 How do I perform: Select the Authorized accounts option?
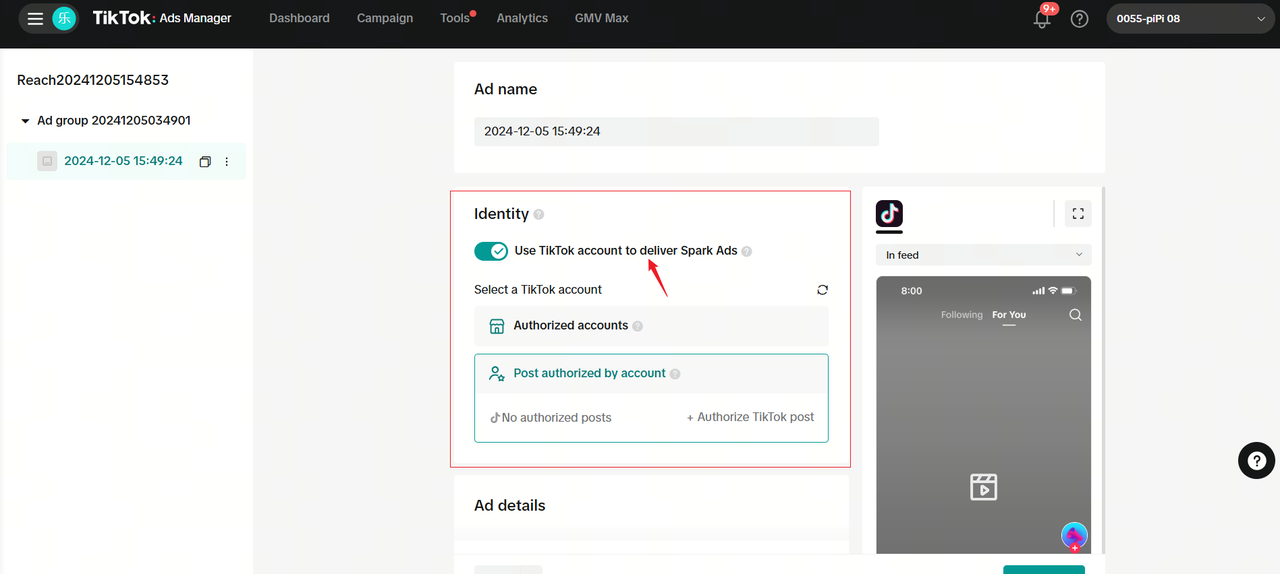pos(651,326)
